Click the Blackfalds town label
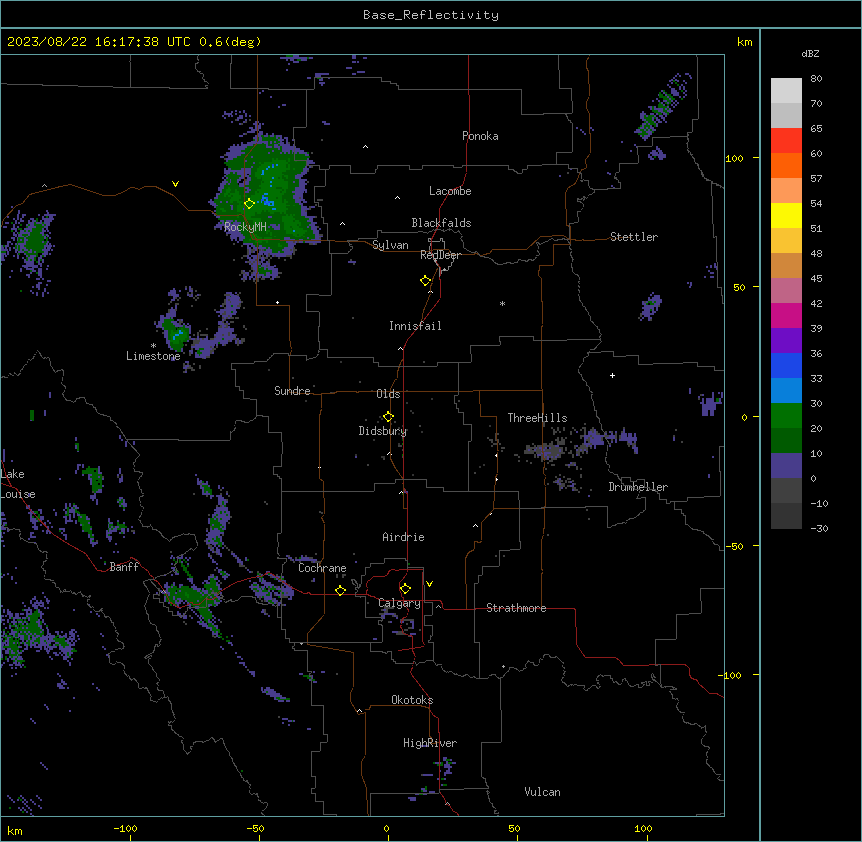This screenshot has height=842, width=862. point(441,223)
